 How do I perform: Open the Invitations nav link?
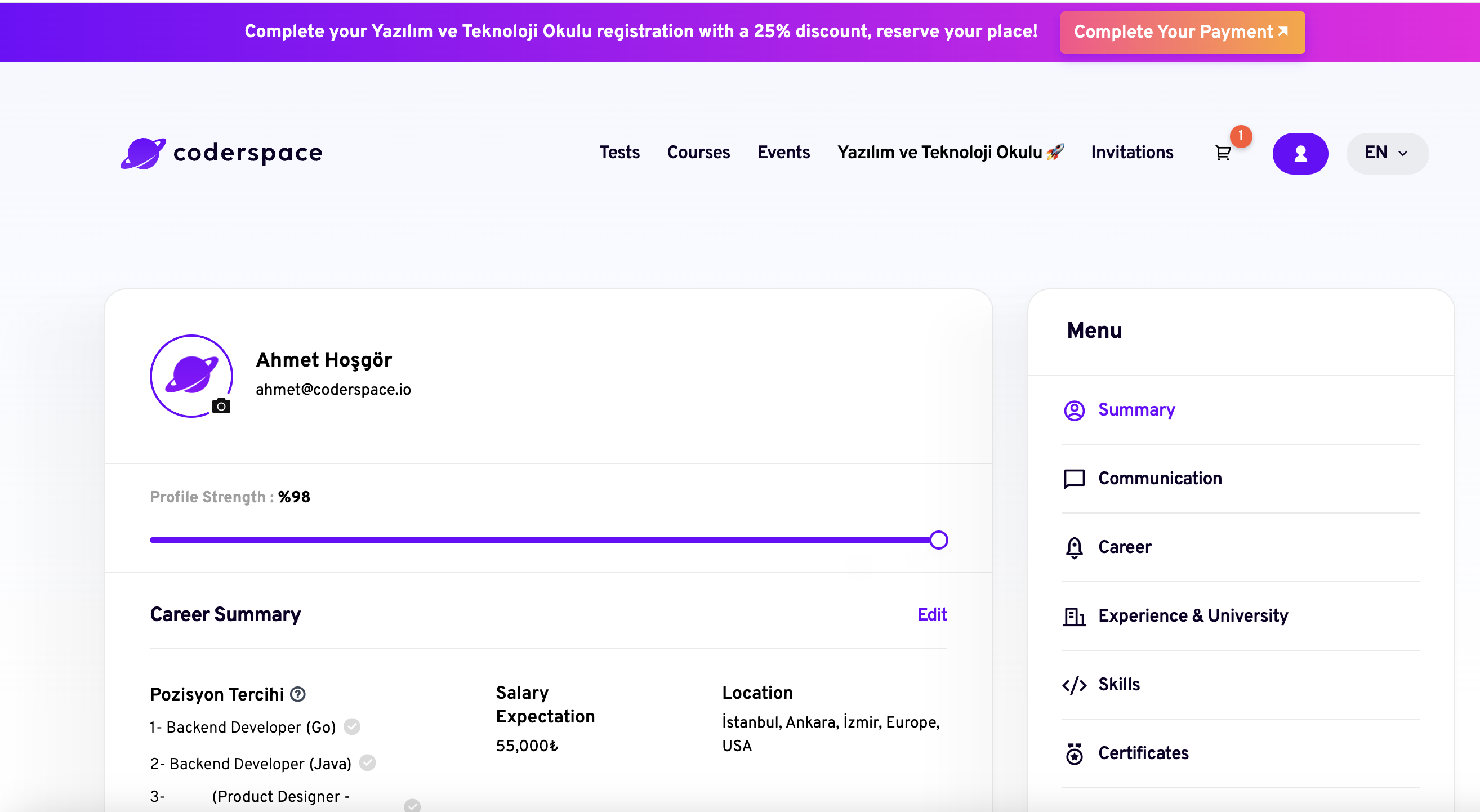[1132, 152]
